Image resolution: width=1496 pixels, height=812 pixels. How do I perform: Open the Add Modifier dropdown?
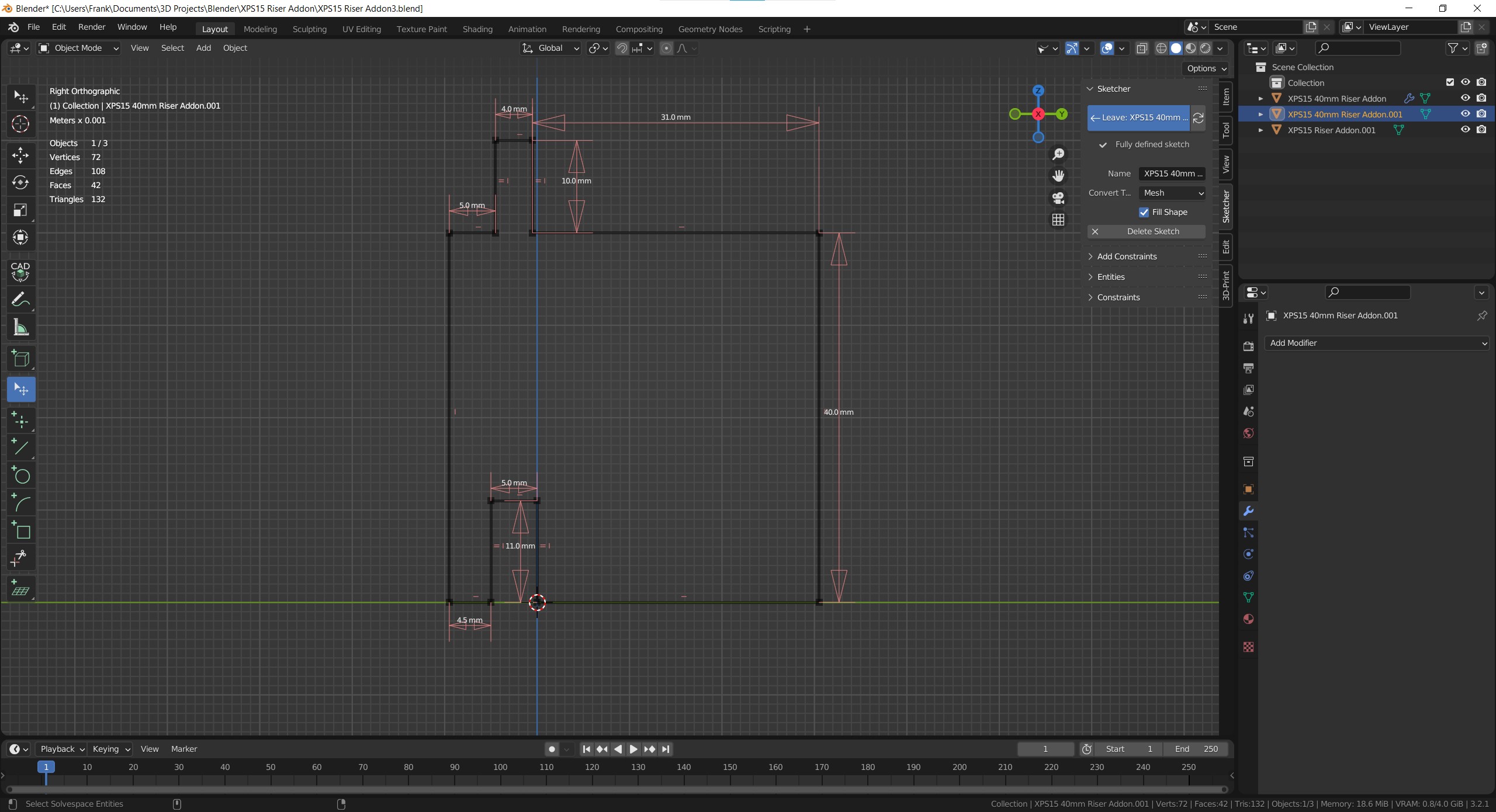click(x=1377, y=343)
